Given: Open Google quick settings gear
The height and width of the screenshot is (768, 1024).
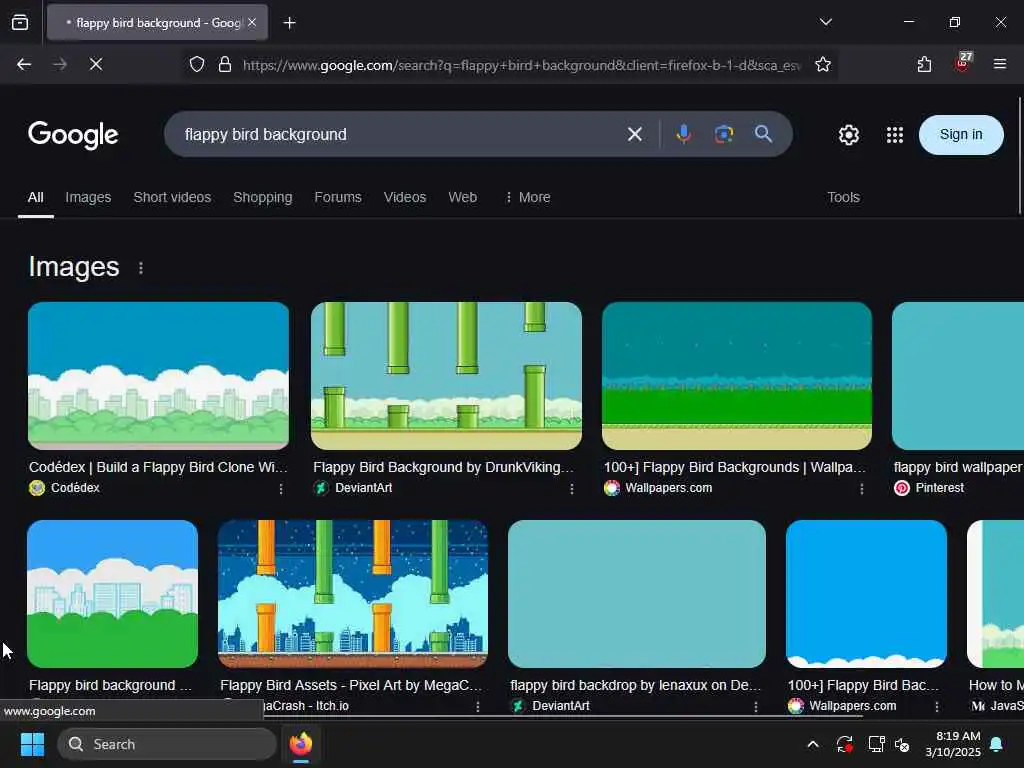Looking at the screenshot, I should tap(848, 135).
